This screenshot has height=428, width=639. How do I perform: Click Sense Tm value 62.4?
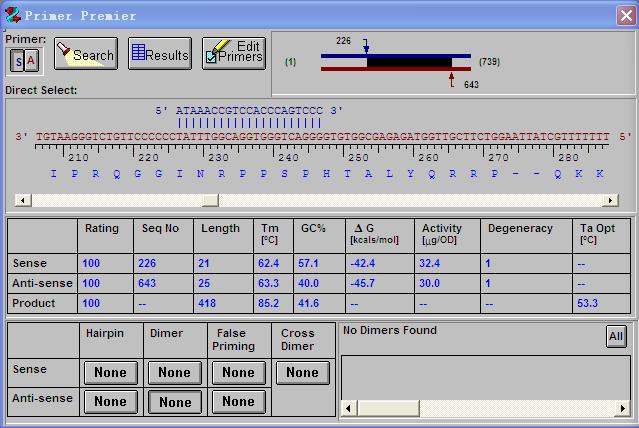pyautogui.click(x=269, y=263)
